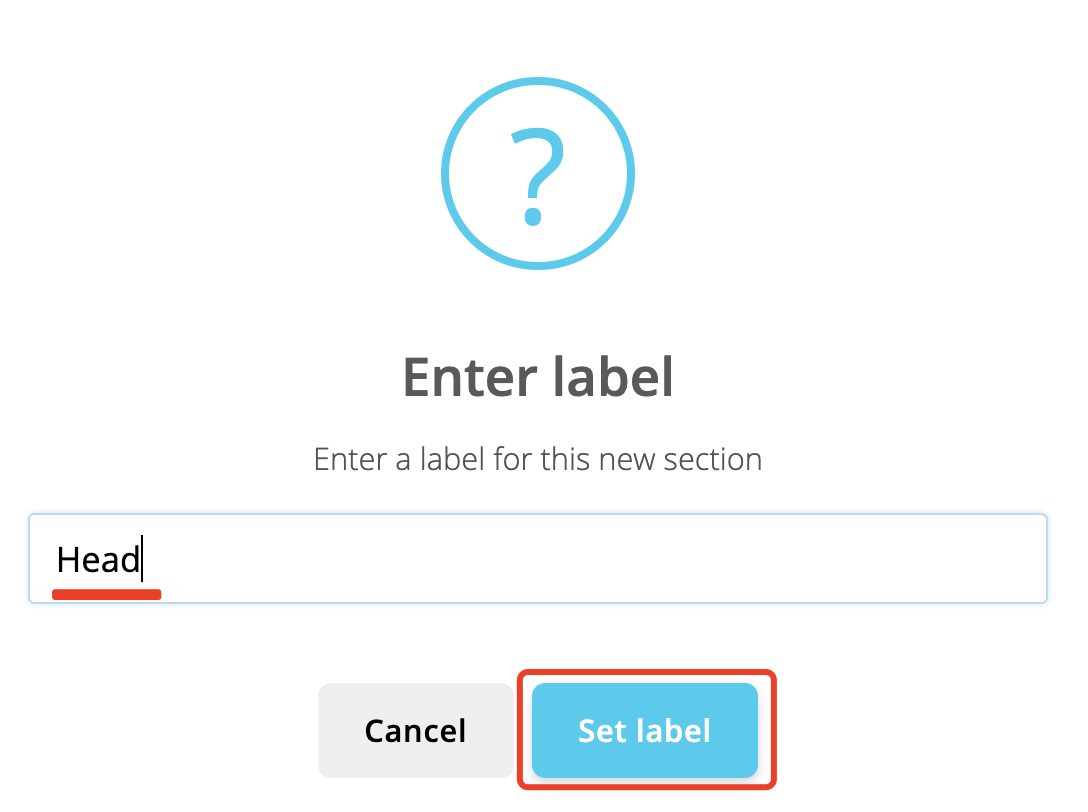Click the "Enter a label for this new section" text

point(538,459)
